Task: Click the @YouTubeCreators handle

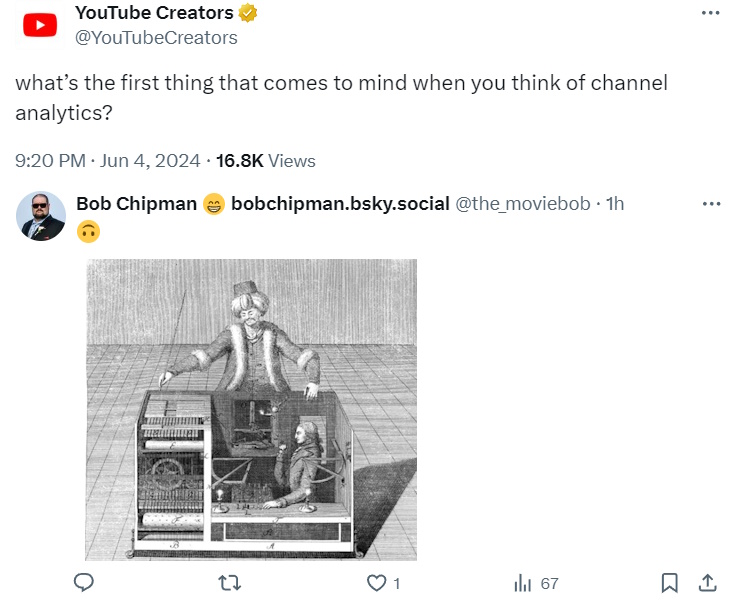Action: (x=156, y=37)
